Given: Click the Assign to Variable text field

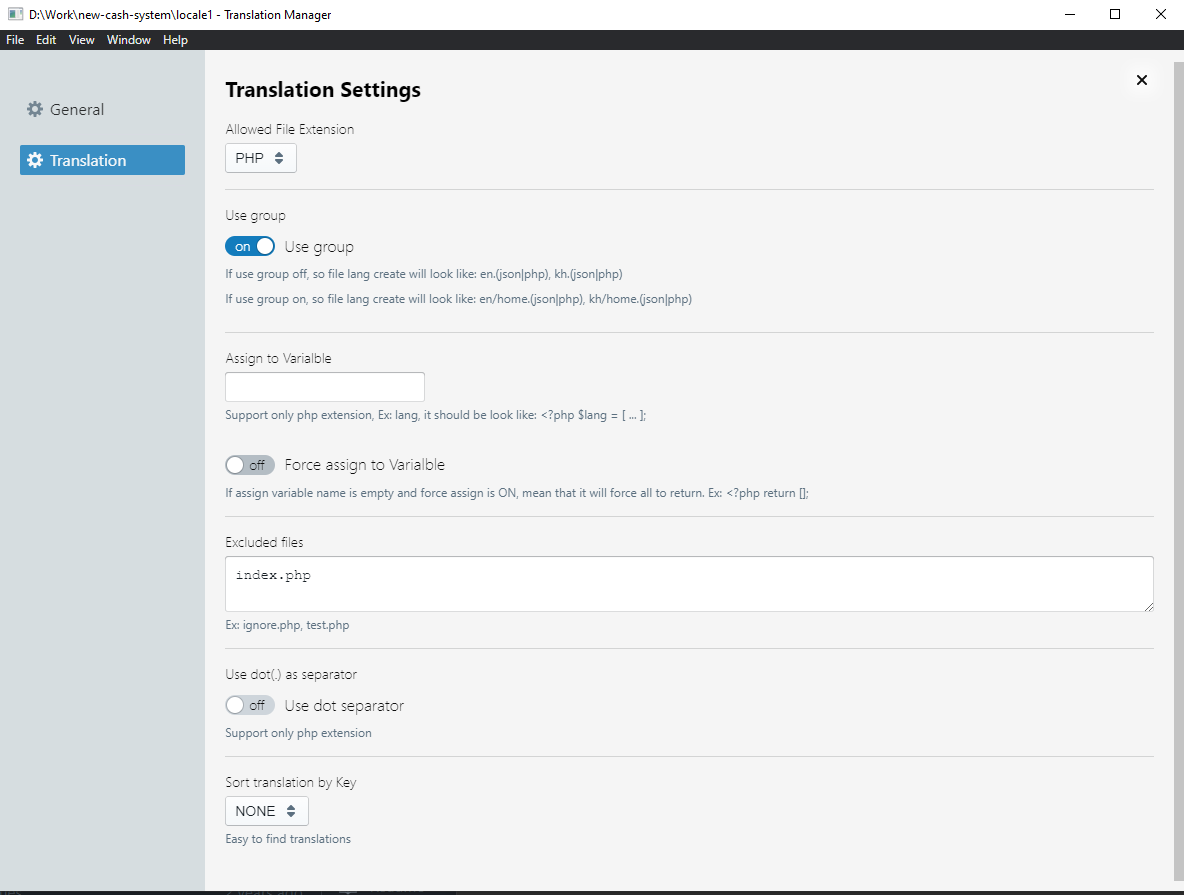Looking at the screenshot, I should coord(325,387).
